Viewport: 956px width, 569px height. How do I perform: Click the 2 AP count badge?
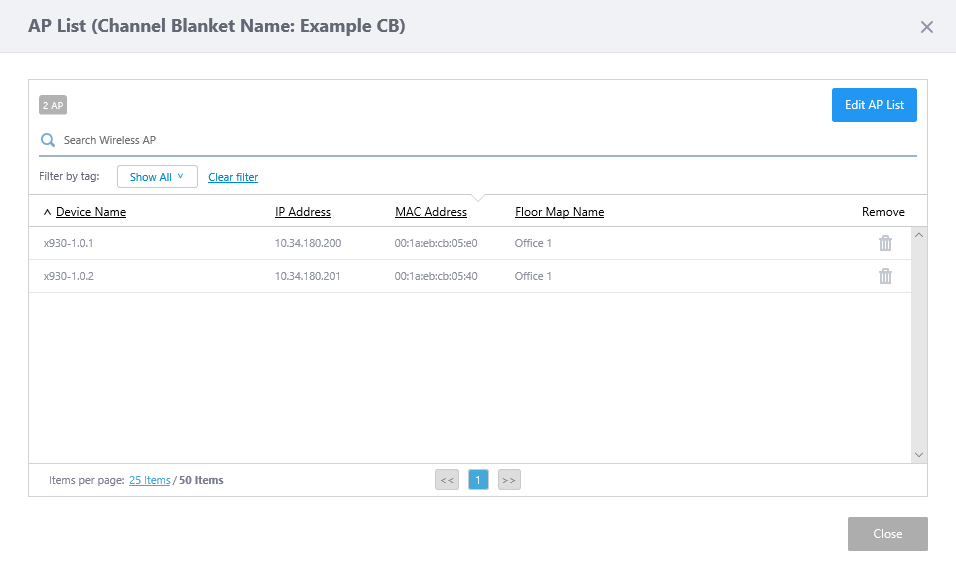53,105
